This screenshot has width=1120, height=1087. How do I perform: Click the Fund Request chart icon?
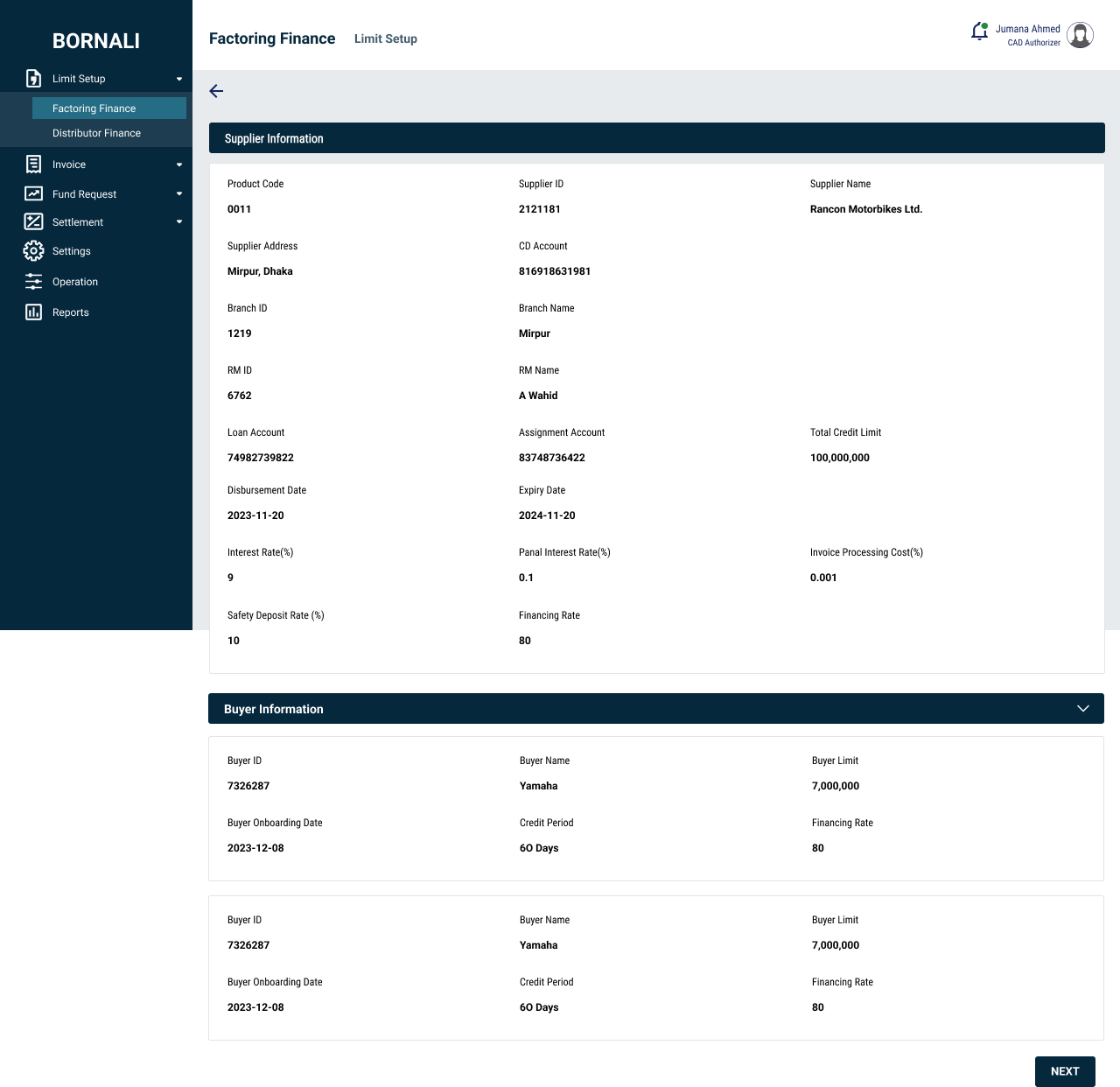click(33, 193)
